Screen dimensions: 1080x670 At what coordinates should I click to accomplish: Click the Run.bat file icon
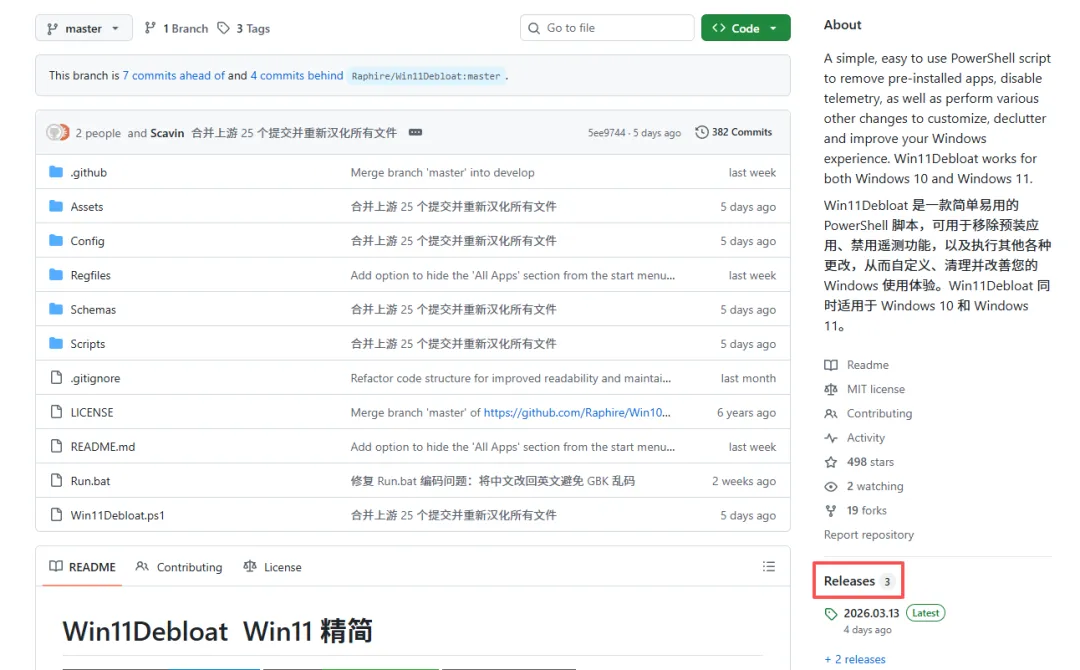56,481
